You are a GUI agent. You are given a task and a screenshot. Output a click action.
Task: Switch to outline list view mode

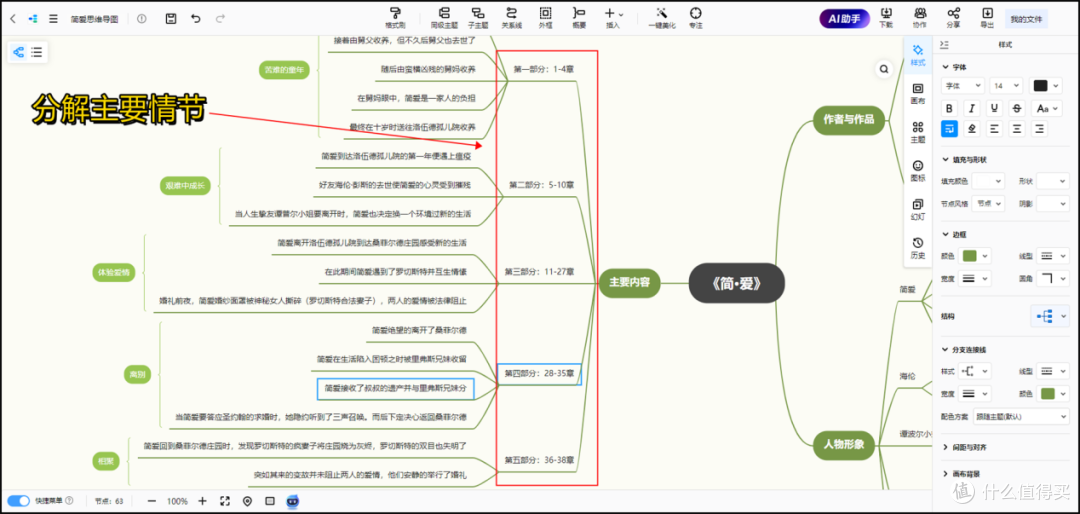(x=37, y=52)
